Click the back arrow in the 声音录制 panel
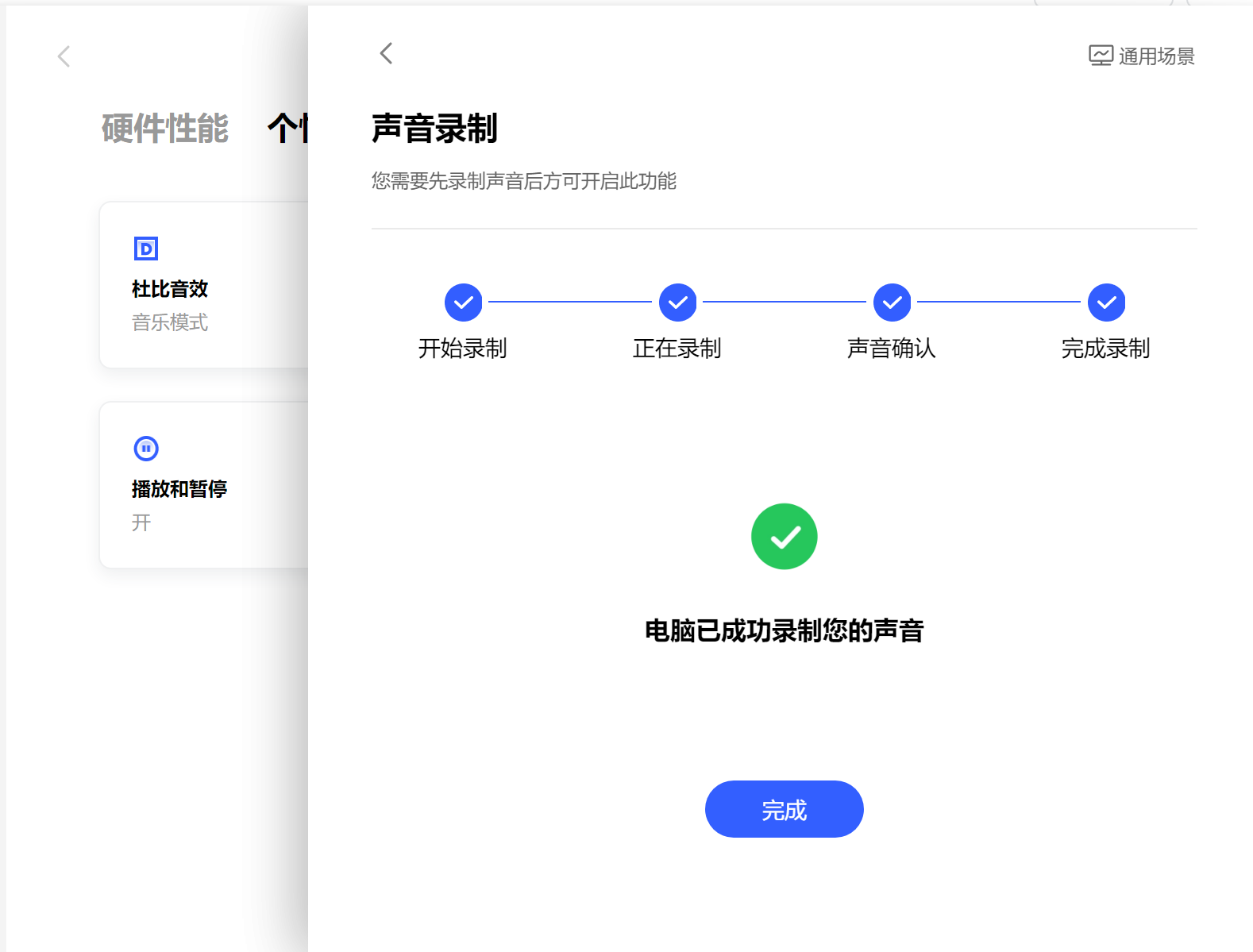The width and height of the screenshot is (1253, 952). coord(387,53)
